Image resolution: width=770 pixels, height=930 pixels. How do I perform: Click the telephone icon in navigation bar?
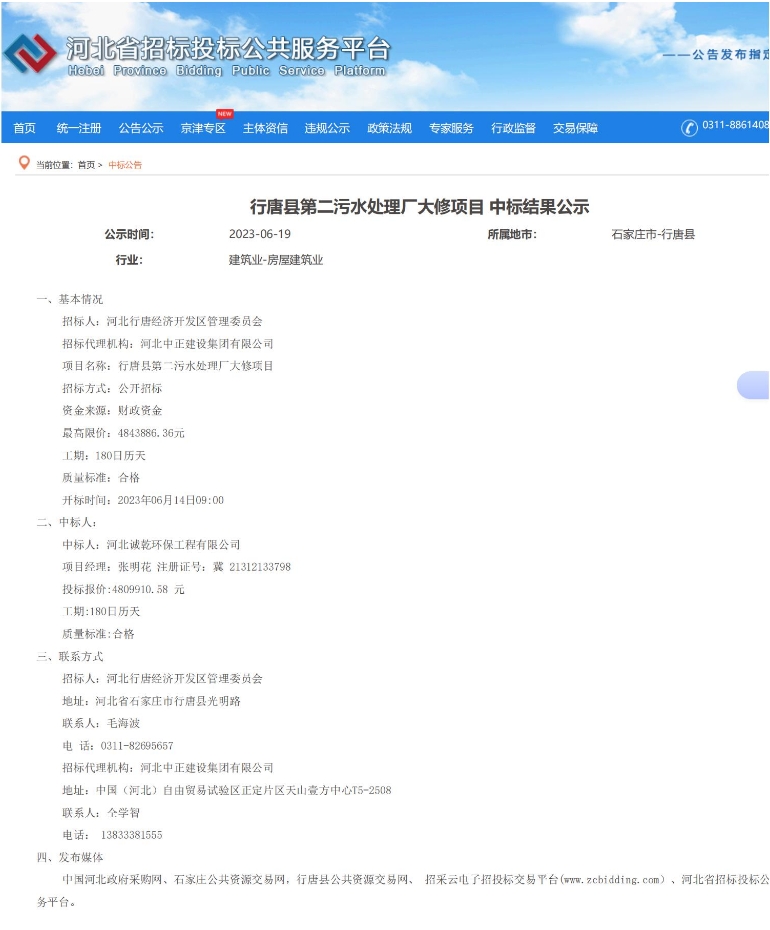(689, 127)
